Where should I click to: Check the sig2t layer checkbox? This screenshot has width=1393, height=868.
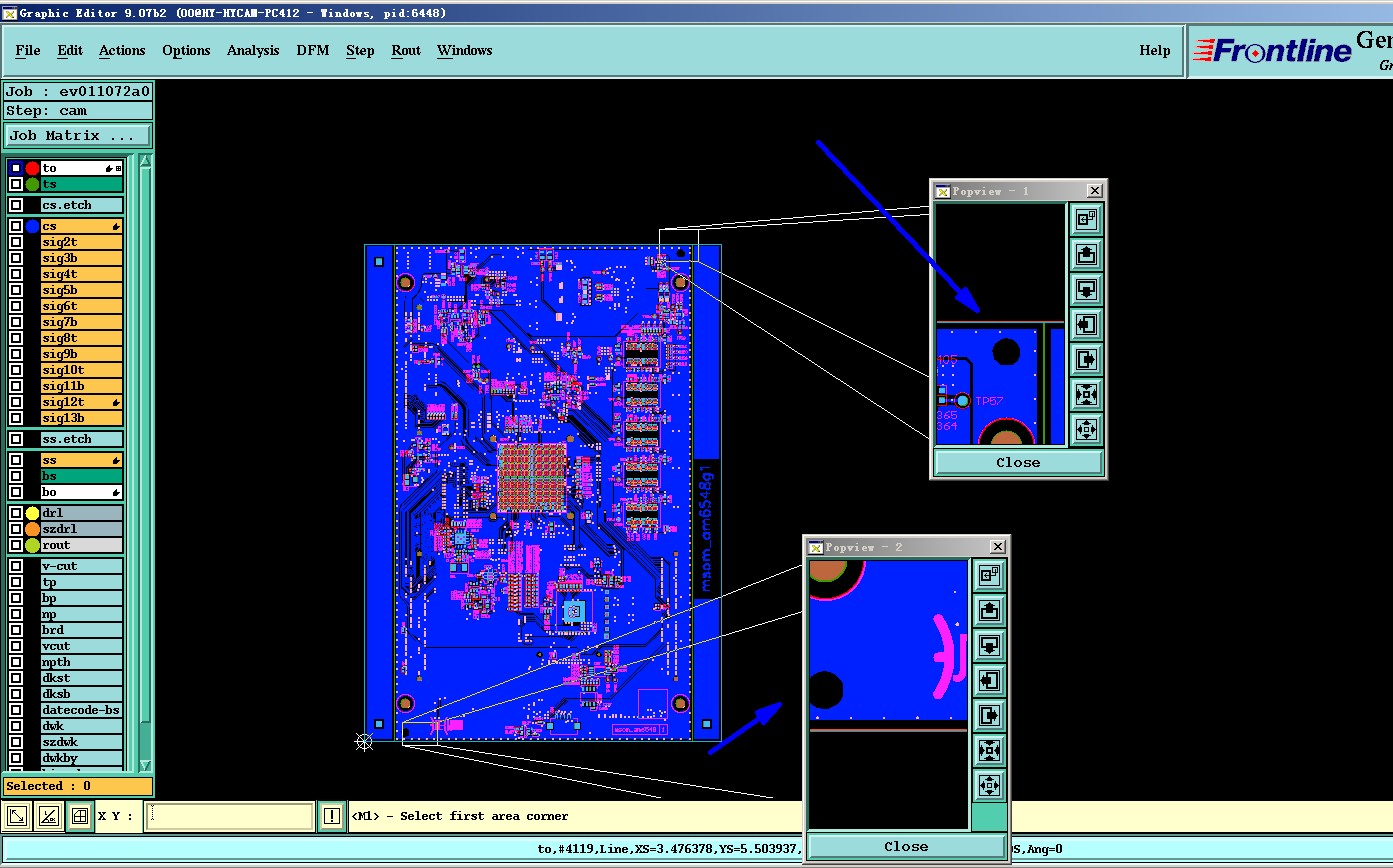[x=16, y=242]
